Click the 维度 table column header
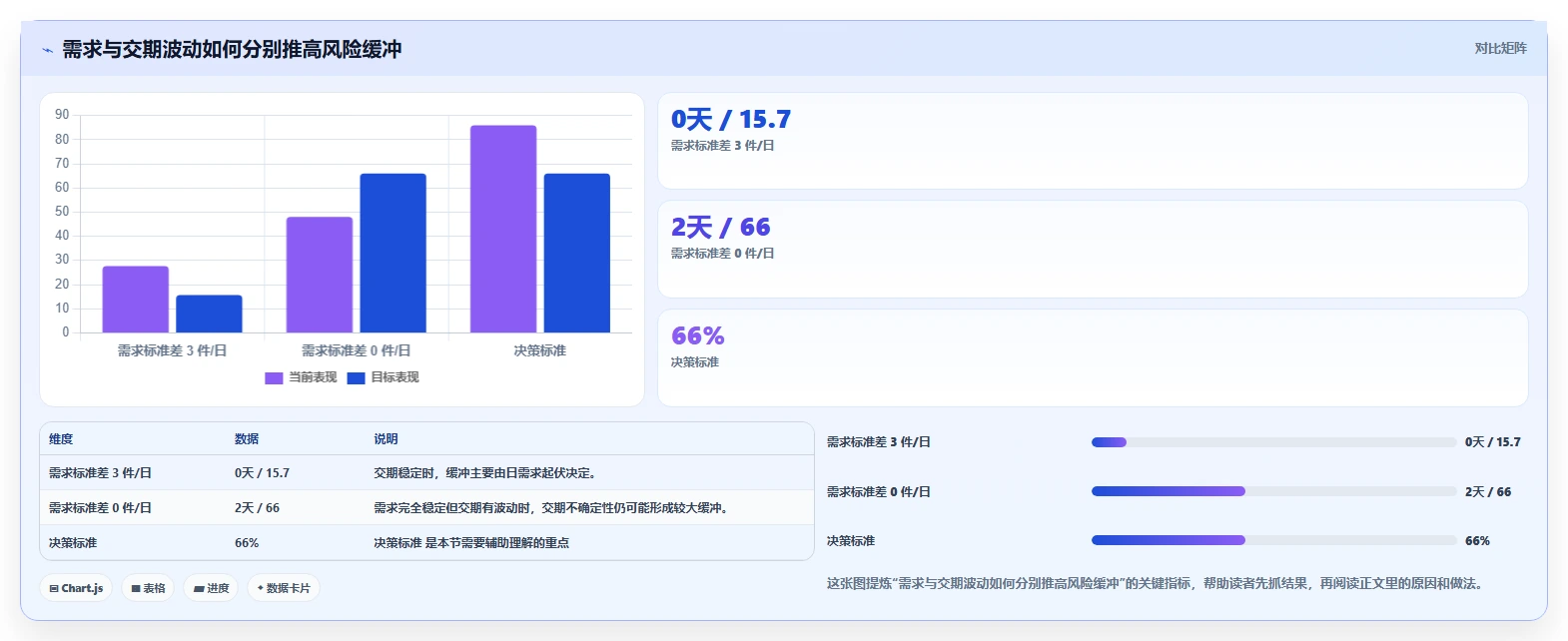The height and width of the screenshot is (641, 1568). (x=61, y=439)
